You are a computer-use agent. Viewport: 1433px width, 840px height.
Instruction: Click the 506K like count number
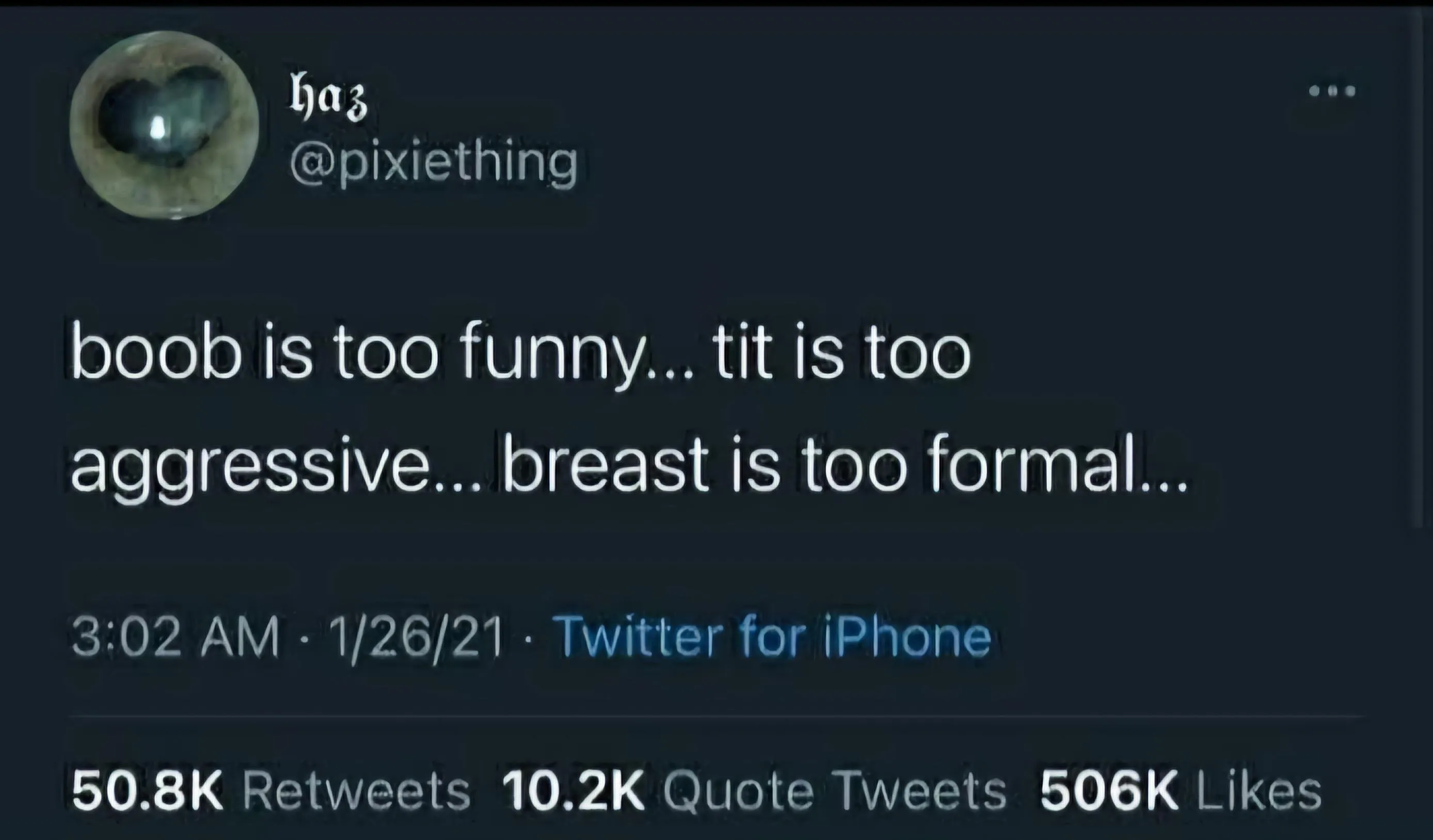pos(1109,791)
